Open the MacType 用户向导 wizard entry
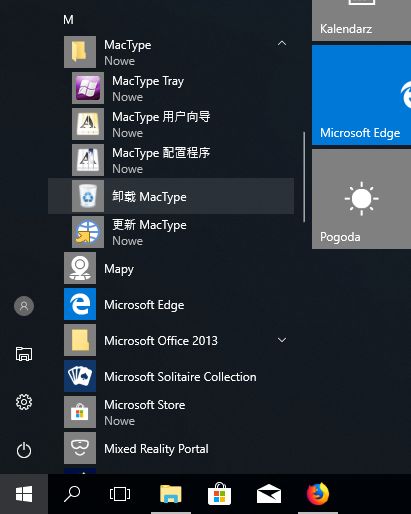The width and height of the screenshot is (411, 514). pyautogui.click(x=171, y=124)
